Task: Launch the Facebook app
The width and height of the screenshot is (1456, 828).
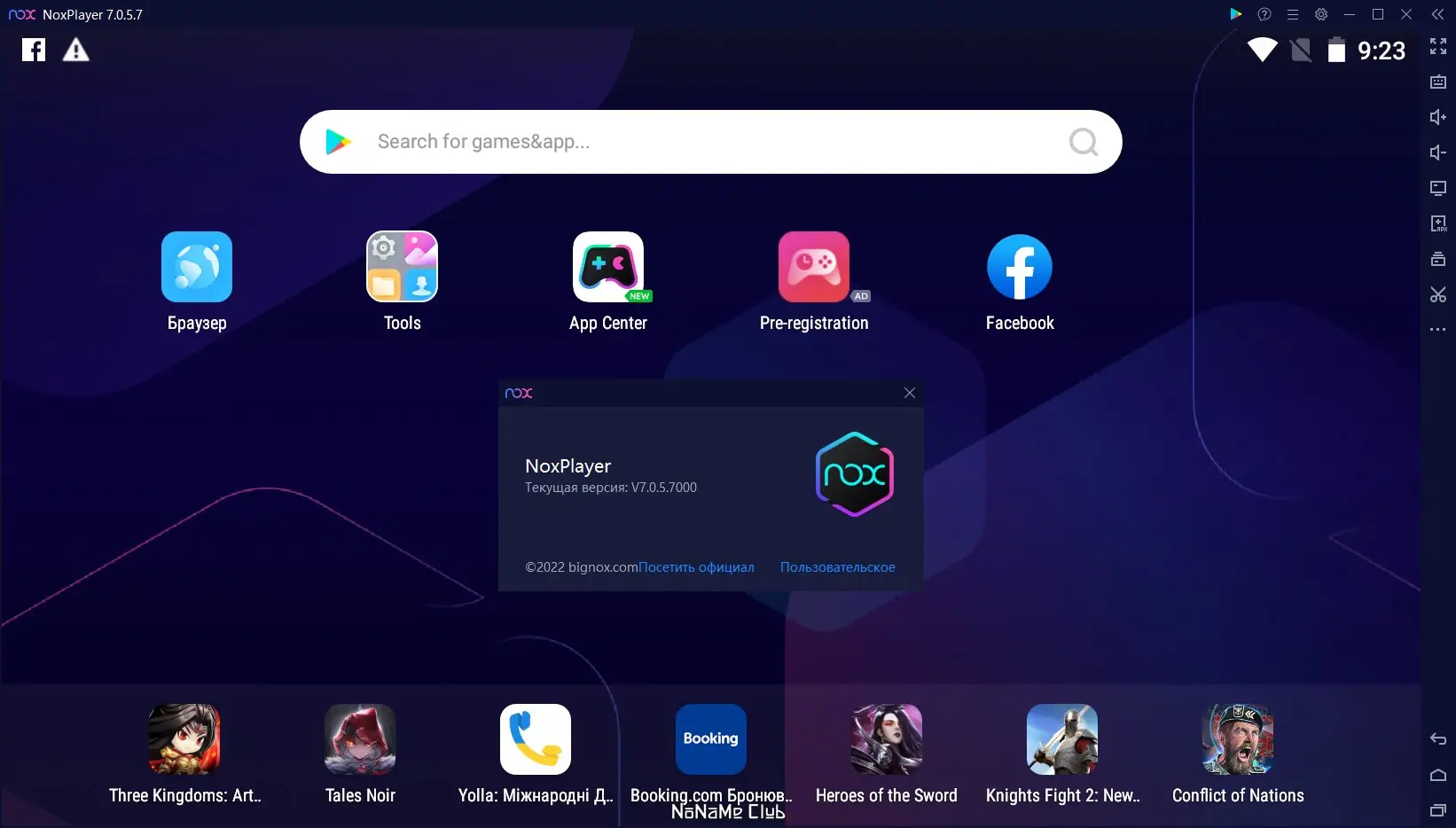Action: pos(1020,267)
